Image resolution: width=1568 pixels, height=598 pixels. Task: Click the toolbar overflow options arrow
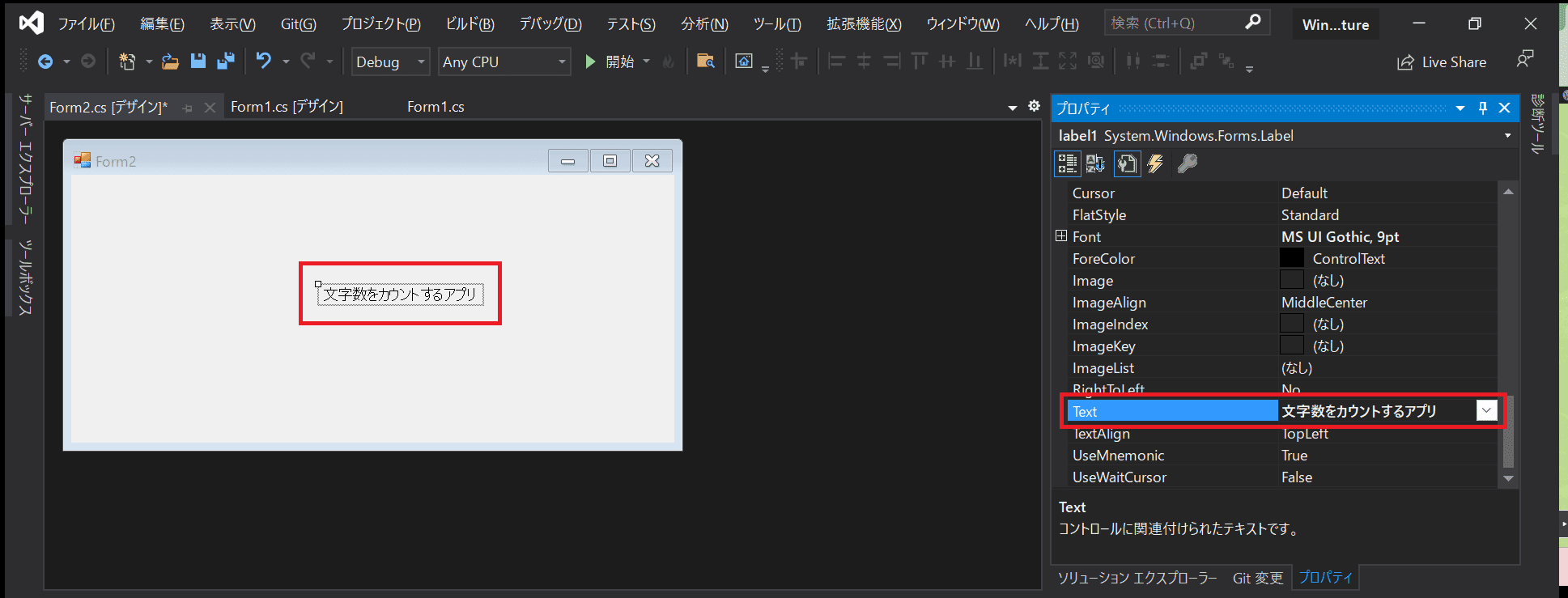coord(1249,70)
